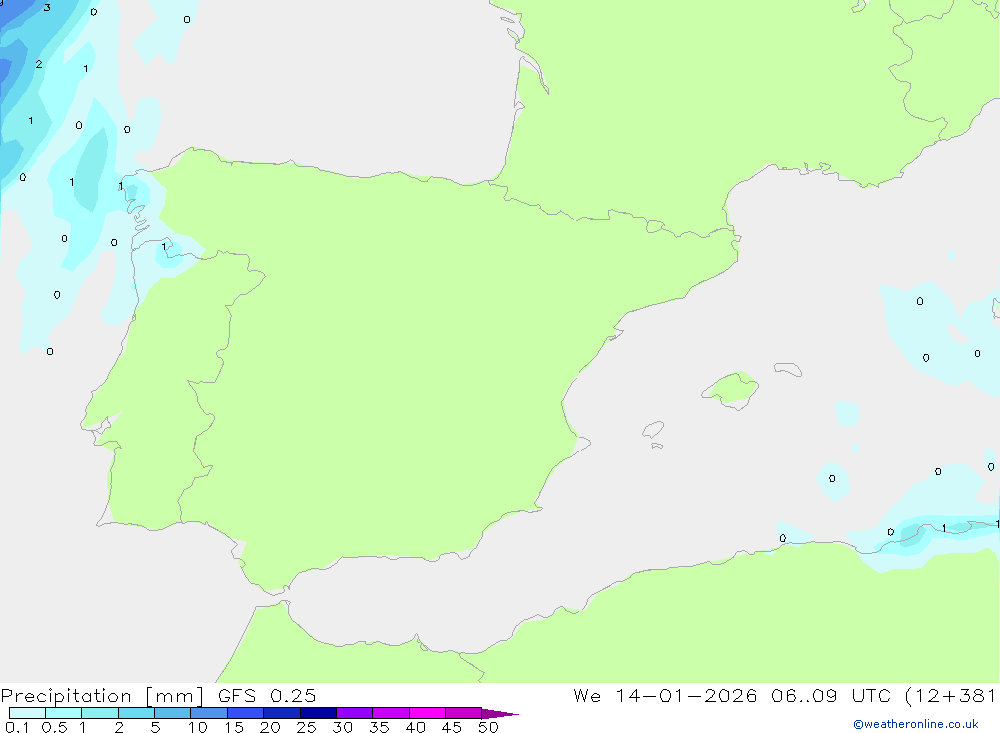Screen dimensions: 1000x733
Task: Click legend label '45'
Action: click(x=452, y=727)
